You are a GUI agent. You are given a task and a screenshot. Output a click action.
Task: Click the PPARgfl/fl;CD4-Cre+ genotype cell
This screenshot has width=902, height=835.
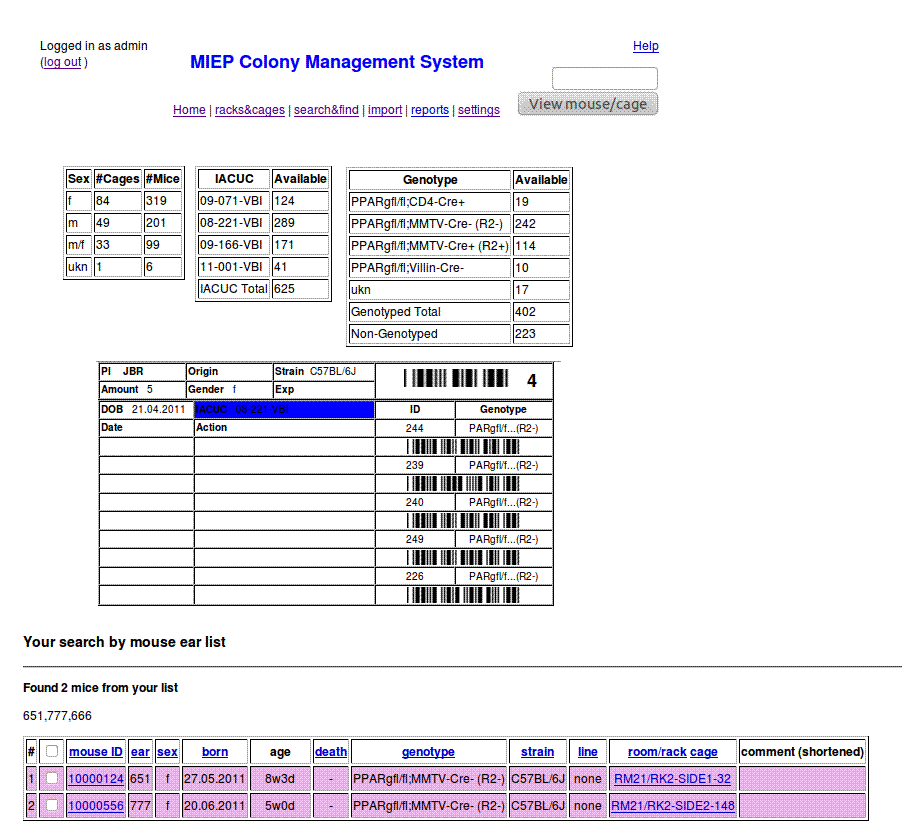(430, 202)
